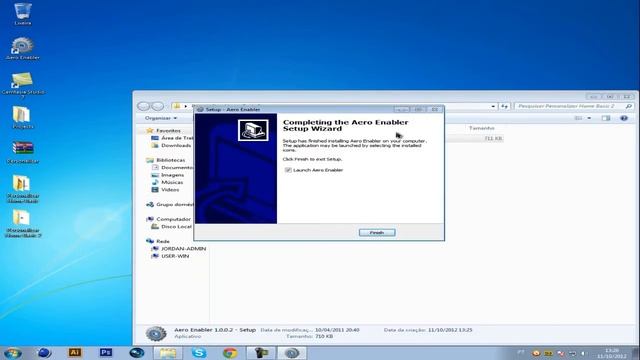This screenshot has height=360, width=640.
Task: Open Windows Start menu orb
Action: [x=13, y=353]
